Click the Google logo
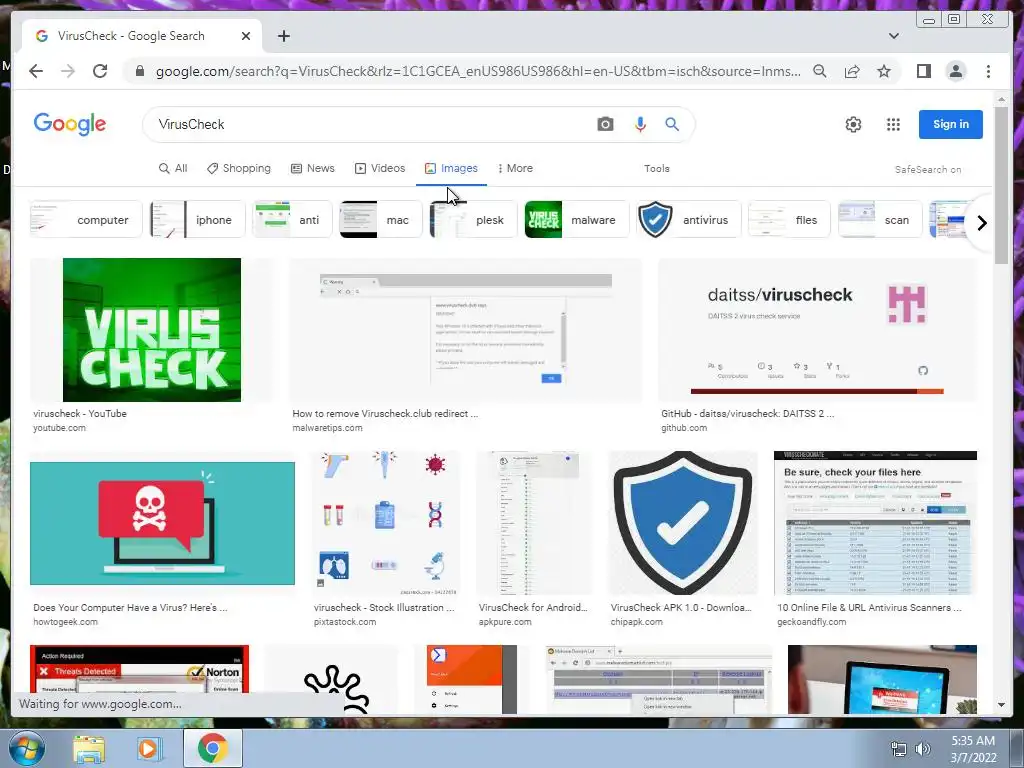The image size is (1024, 768). [70, 123]
